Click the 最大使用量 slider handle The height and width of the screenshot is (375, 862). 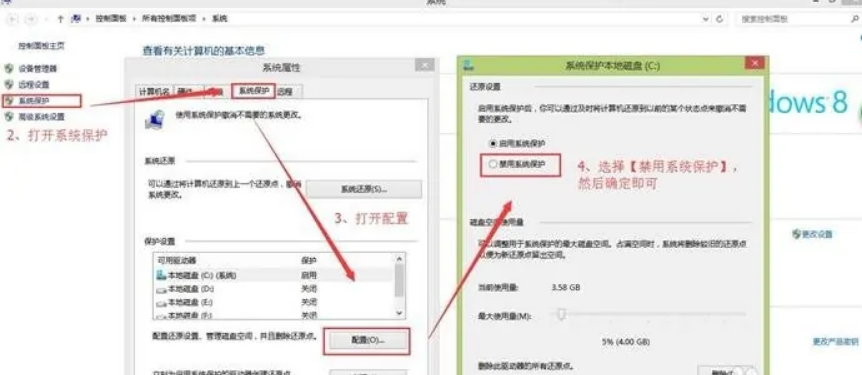[x=561, y=315]
